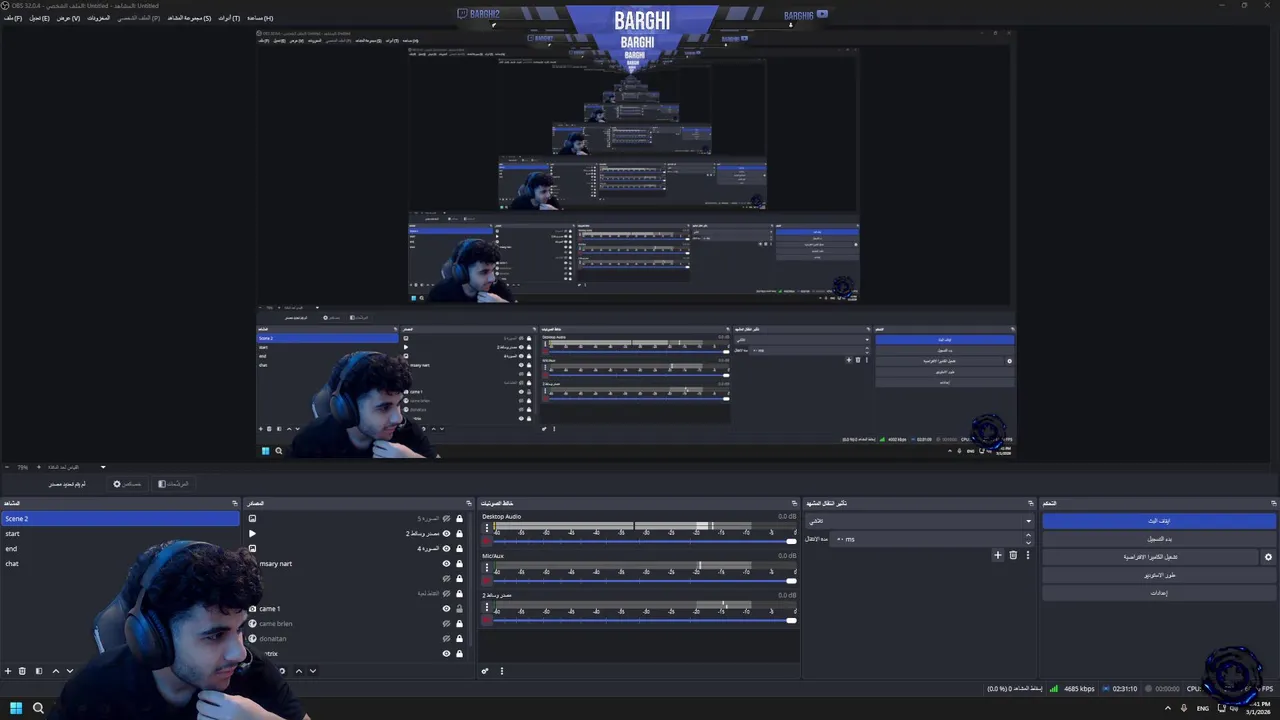Open Windows Start menu
The height and width of the screenshot is (720, 1280).
[x=15, y=708]
